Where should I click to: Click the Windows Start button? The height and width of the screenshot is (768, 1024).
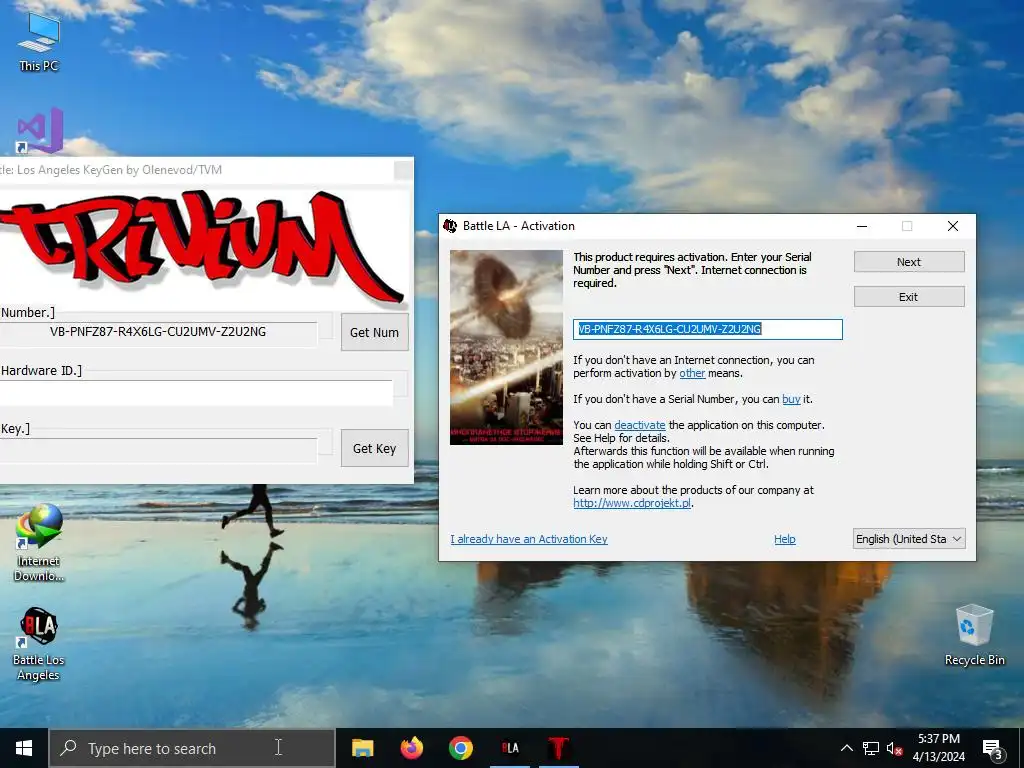(x=24, y=748)
